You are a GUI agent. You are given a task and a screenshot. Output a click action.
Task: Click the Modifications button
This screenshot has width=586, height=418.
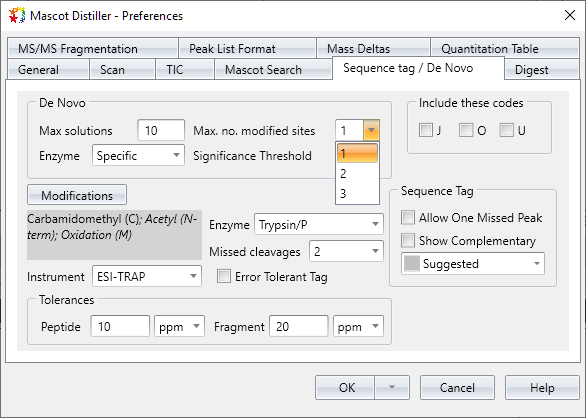tap(77, 195)
